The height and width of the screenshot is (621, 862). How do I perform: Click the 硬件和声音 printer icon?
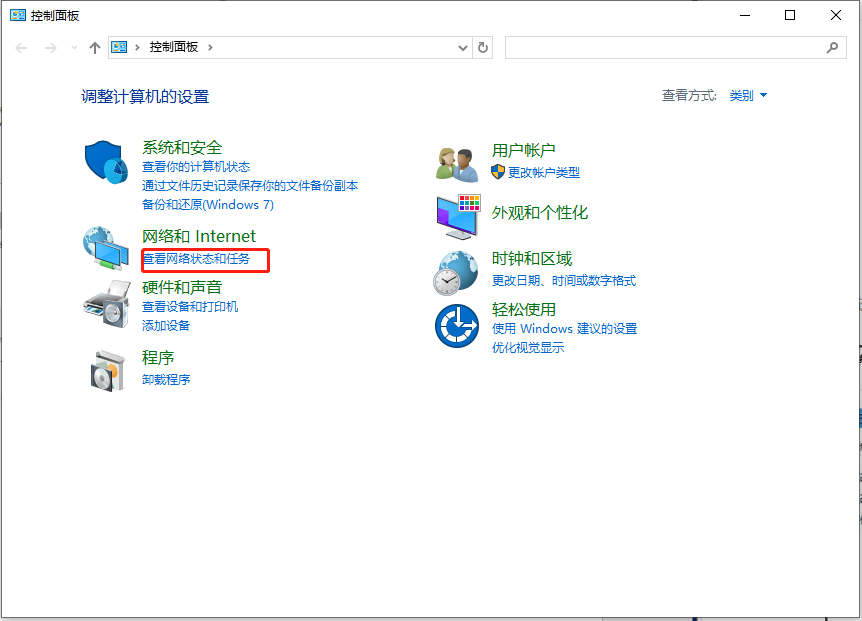[x=105, y=305]
